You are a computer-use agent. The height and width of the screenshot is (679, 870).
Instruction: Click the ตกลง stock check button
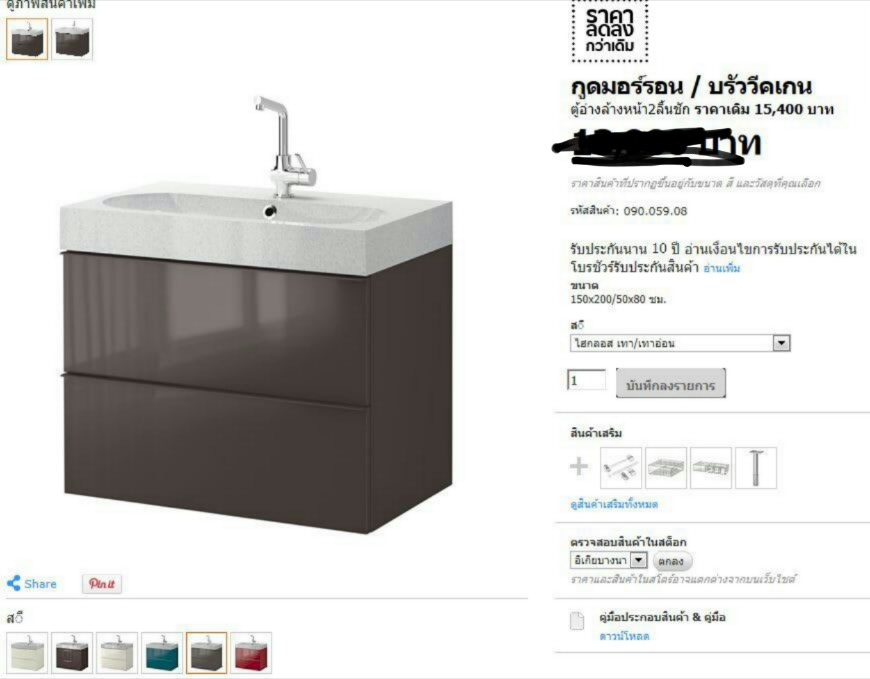tap(671, 561)
